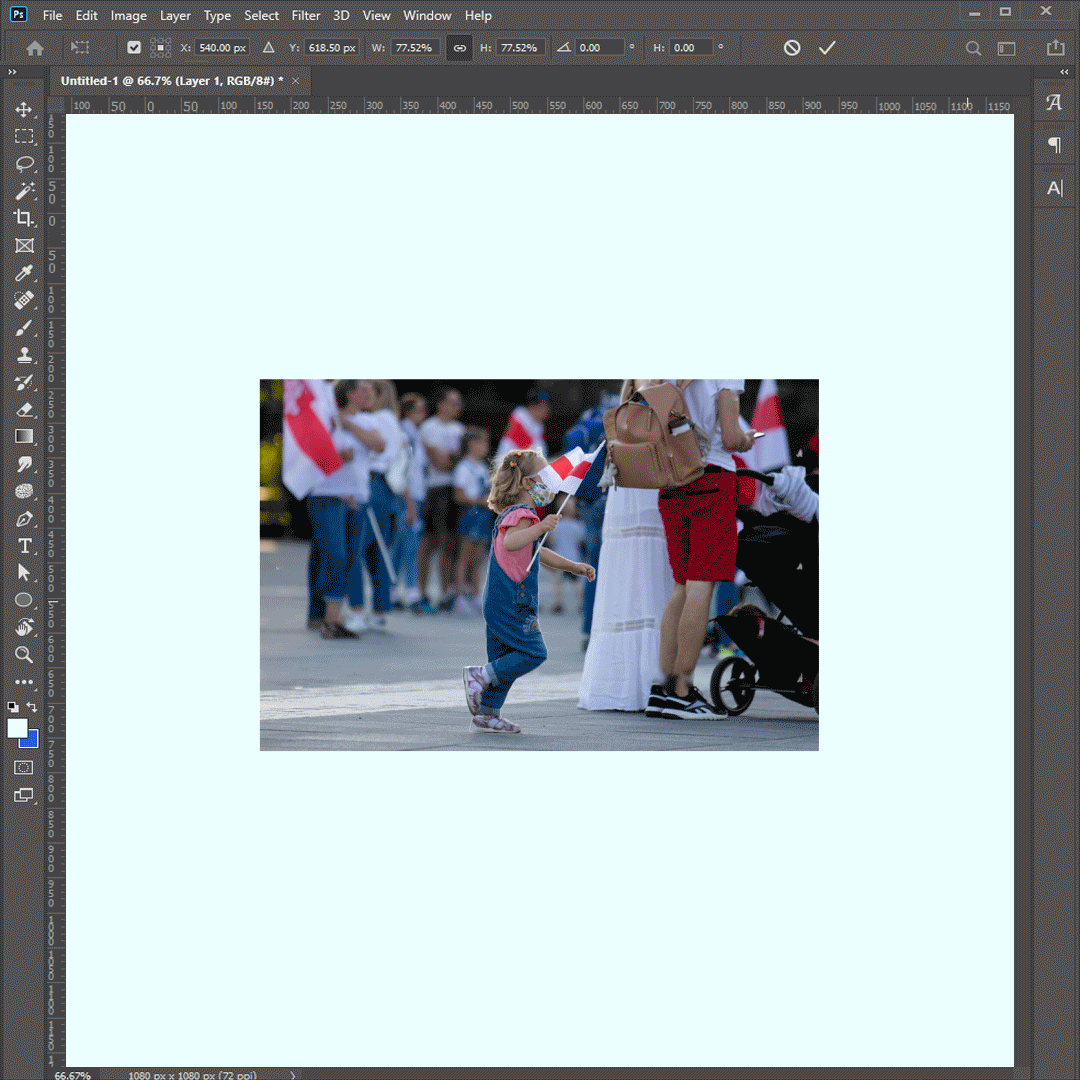Commit the transform with the checkmark

click(827, 47)
